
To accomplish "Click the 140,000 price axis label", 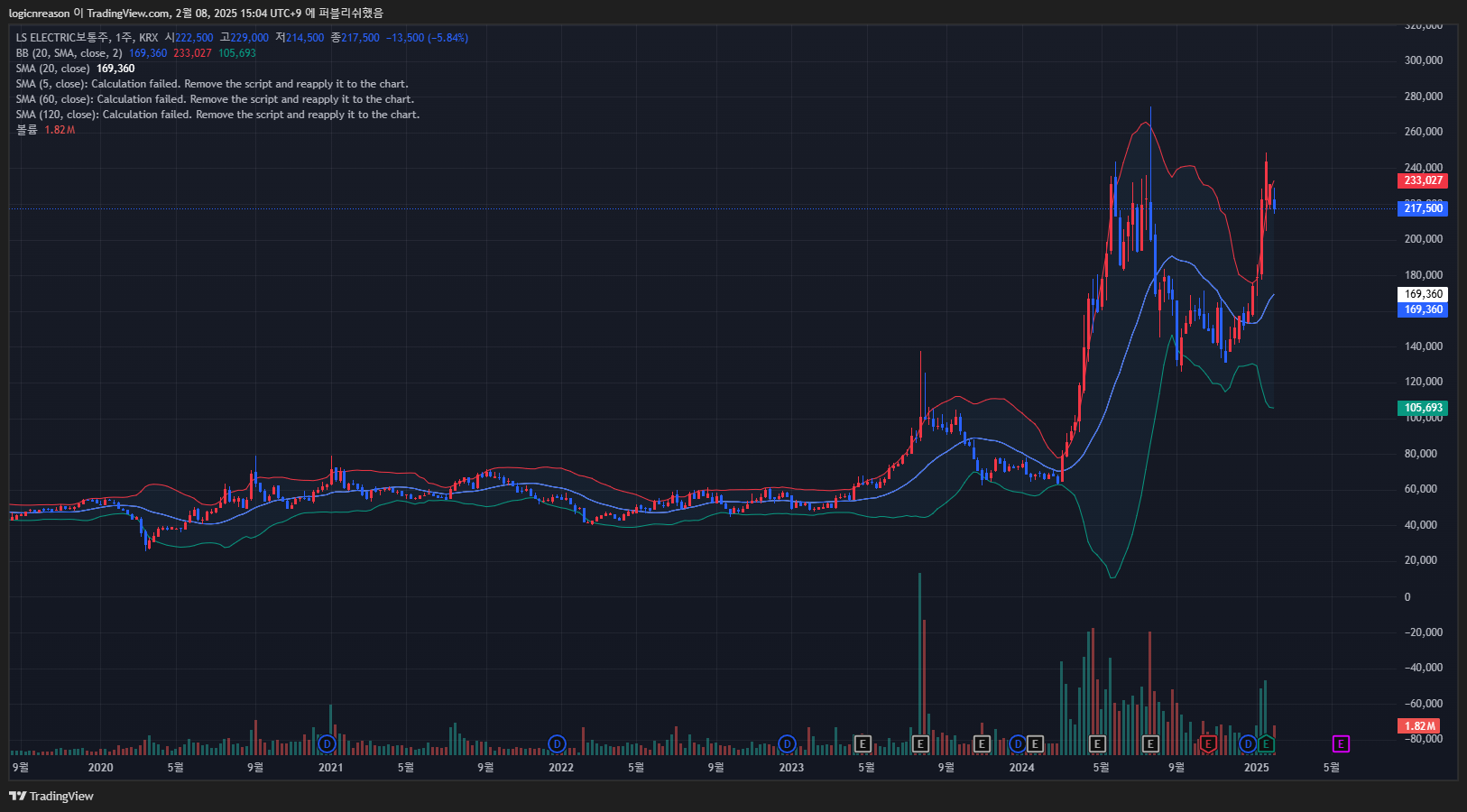I will 1424,346.
